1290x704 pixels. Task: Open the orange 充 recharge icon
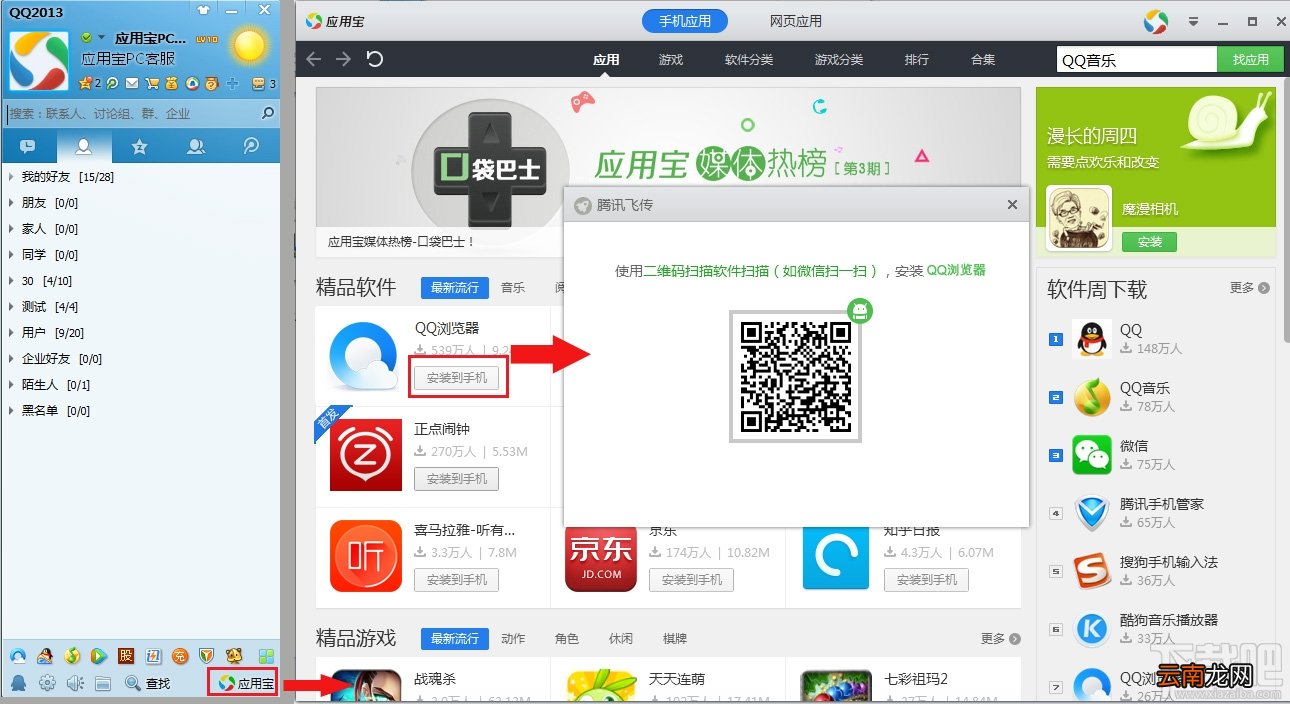tap(180, 656)
